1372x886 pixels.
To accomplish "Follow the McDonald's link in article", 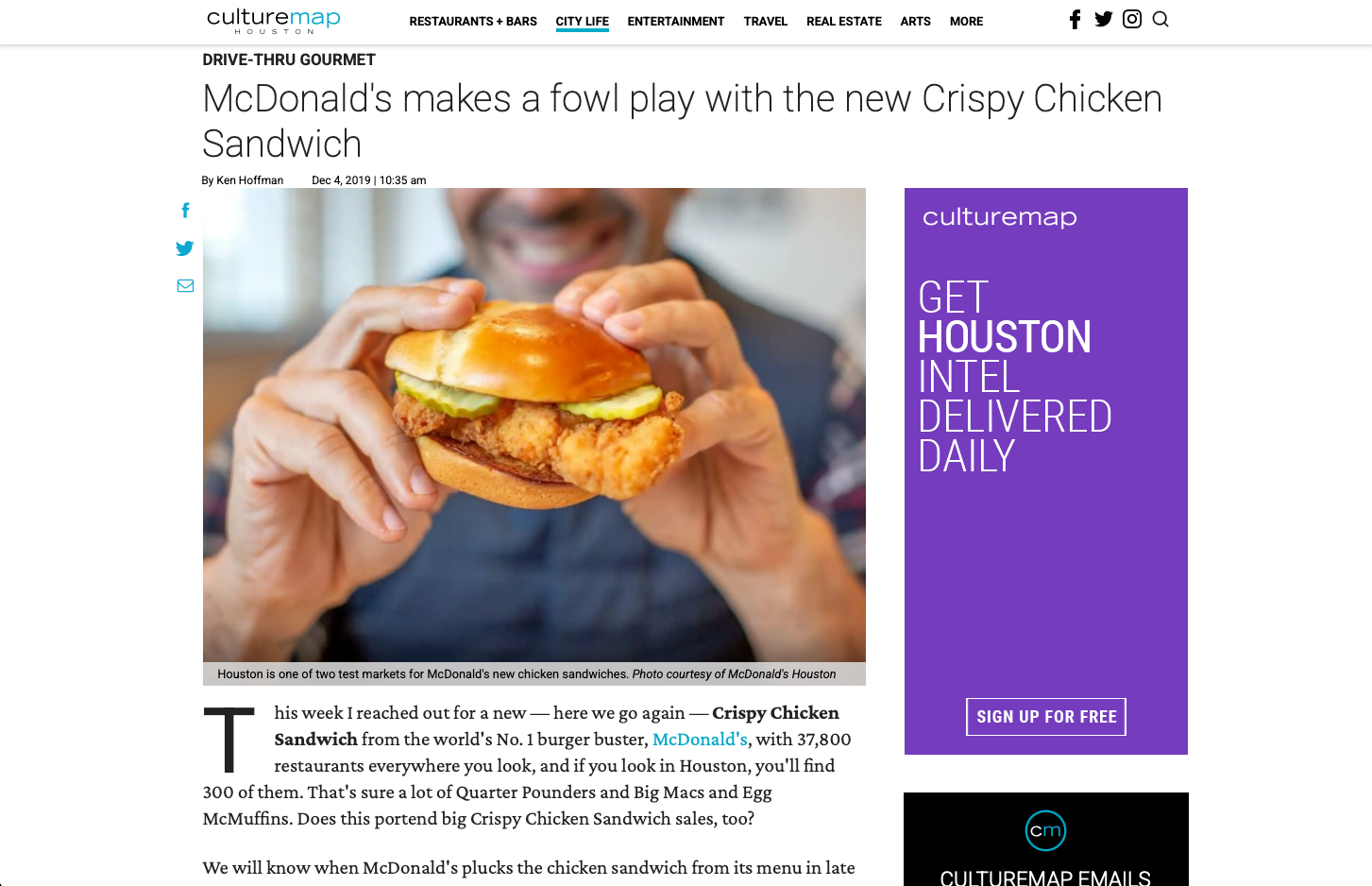I will (x=700, y=740).
